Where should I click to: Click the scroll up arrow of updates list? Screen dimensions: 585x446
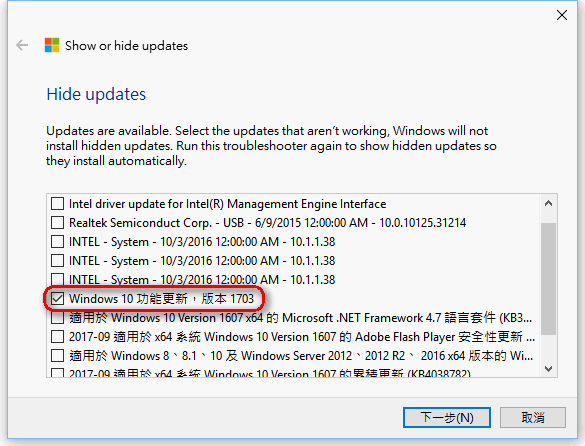point(548,203)
